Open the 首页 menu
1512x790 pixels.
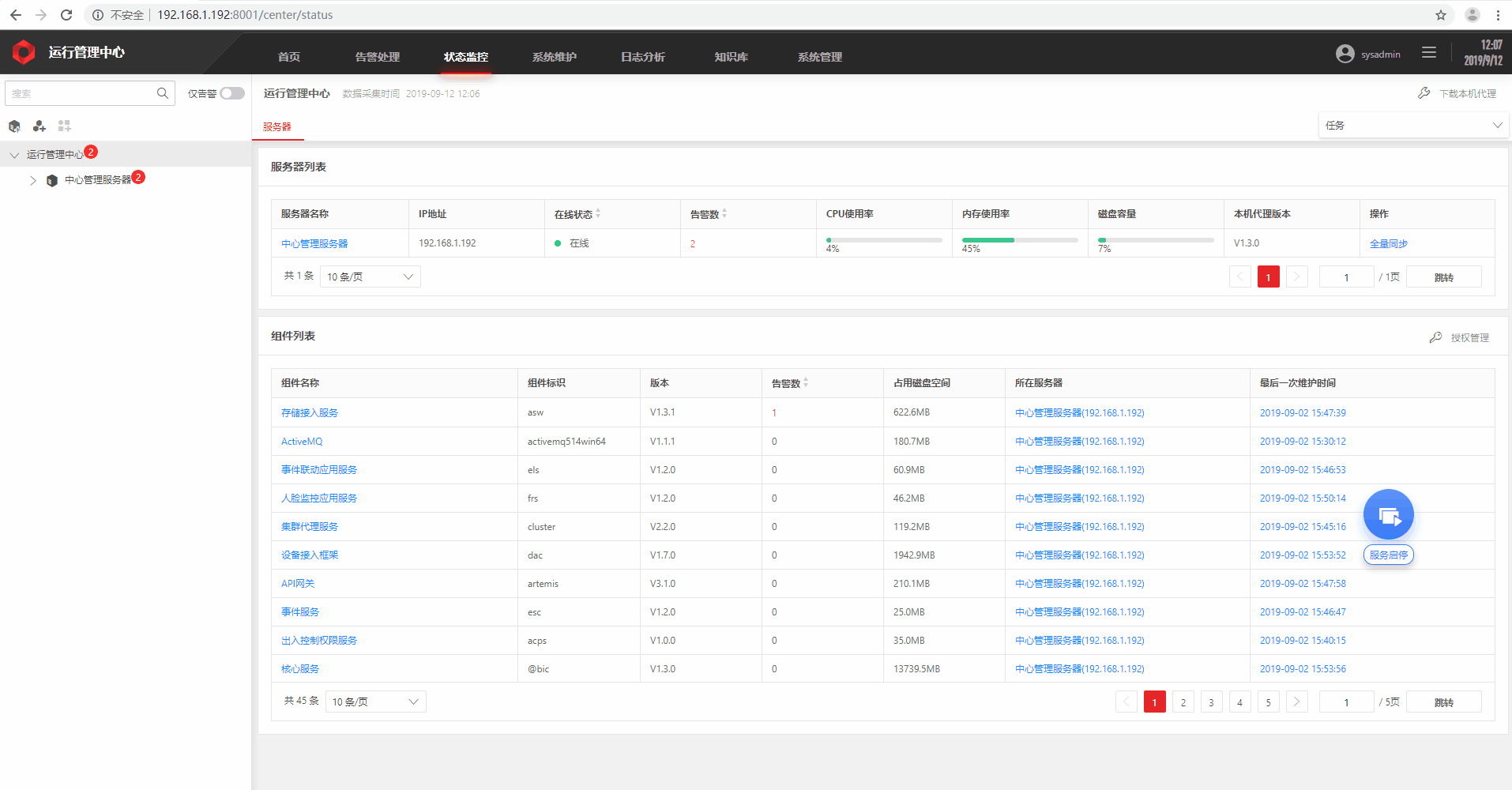pyautogui.click(x=289, y=57)
